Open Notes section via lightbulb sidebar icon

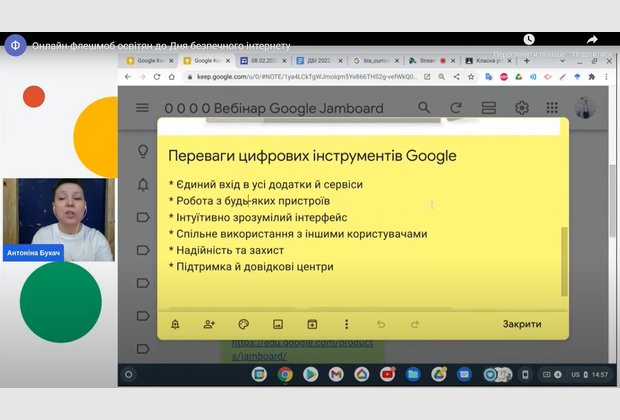tap(143, 151)
